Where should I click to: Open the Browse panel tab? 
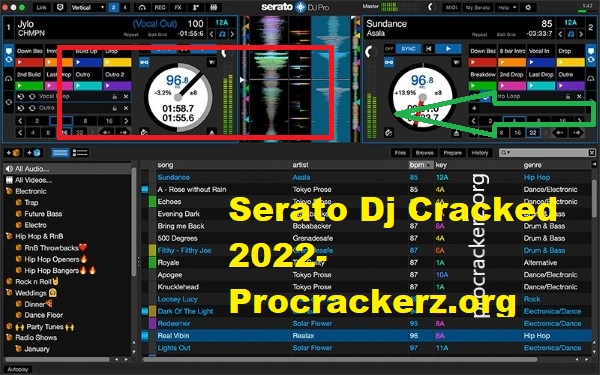pyautogui.click(x=424, y=153)
